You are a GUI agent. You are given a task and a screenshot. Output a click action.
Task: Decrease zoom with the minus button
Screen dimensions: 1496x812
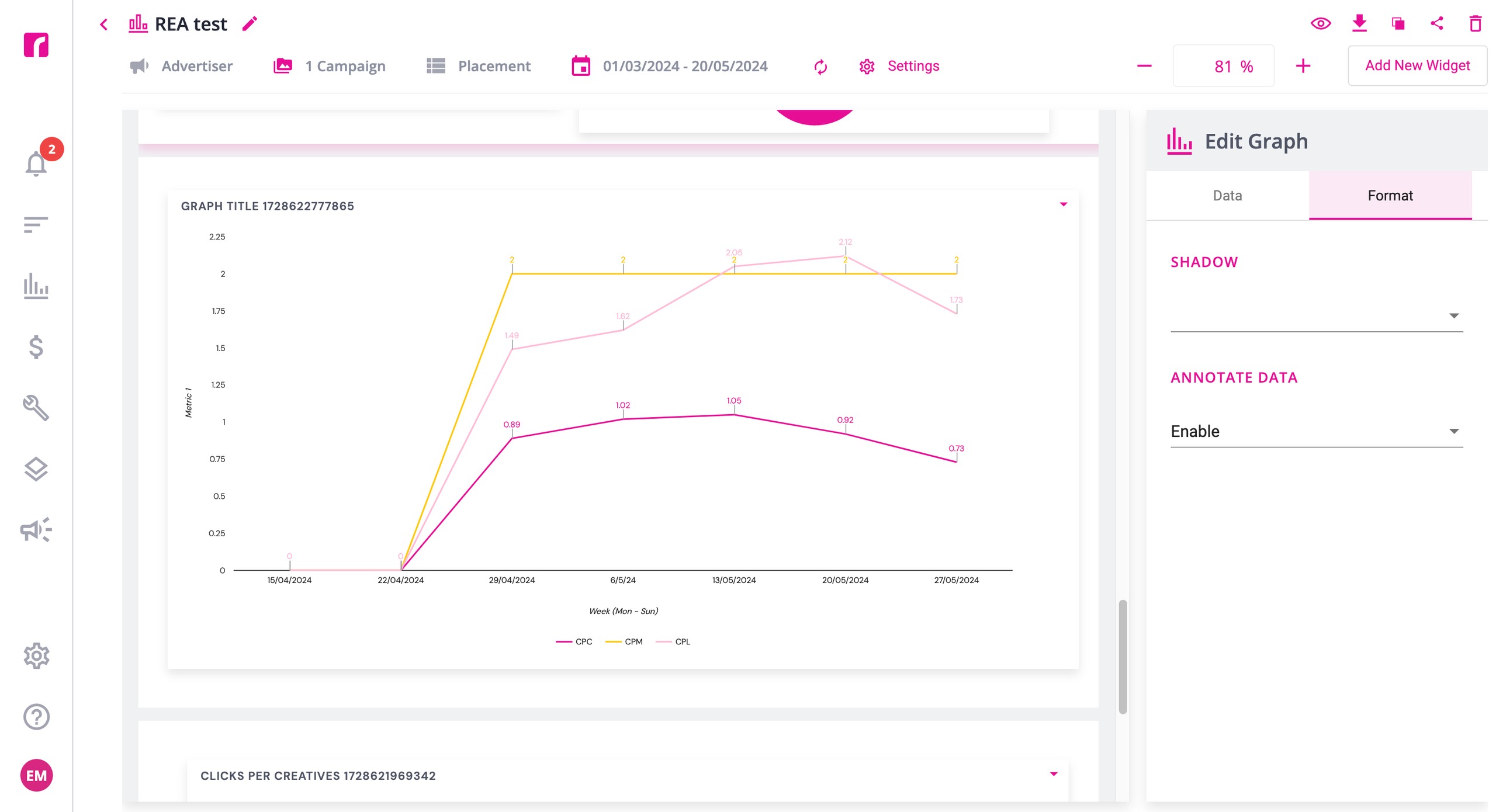[1144, 66]
